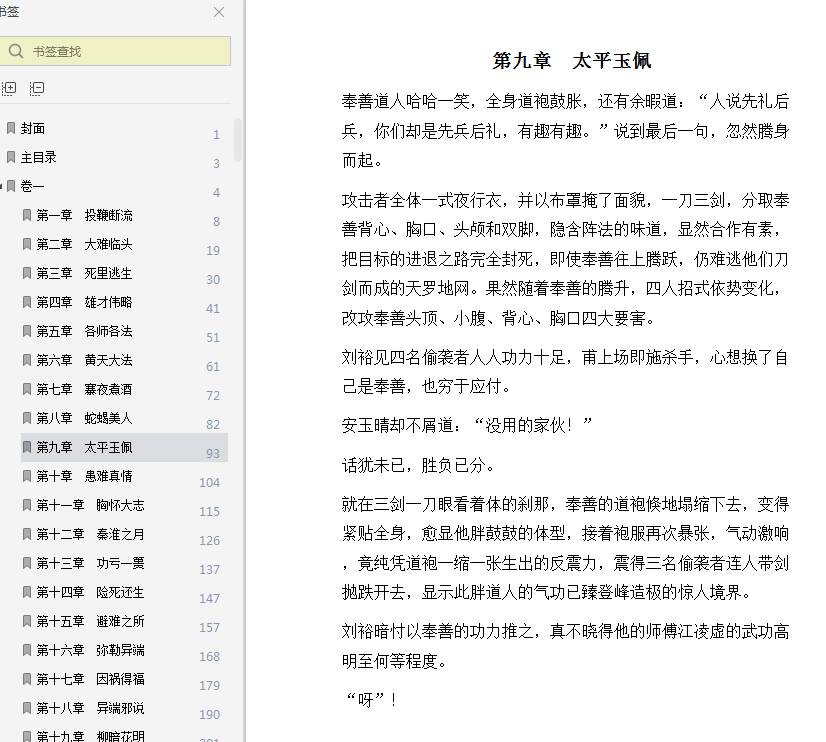The width and height of the screenshot is (826, 742).
Task: Open the 主目录 bookmark
Action: [x=38, y=157]
